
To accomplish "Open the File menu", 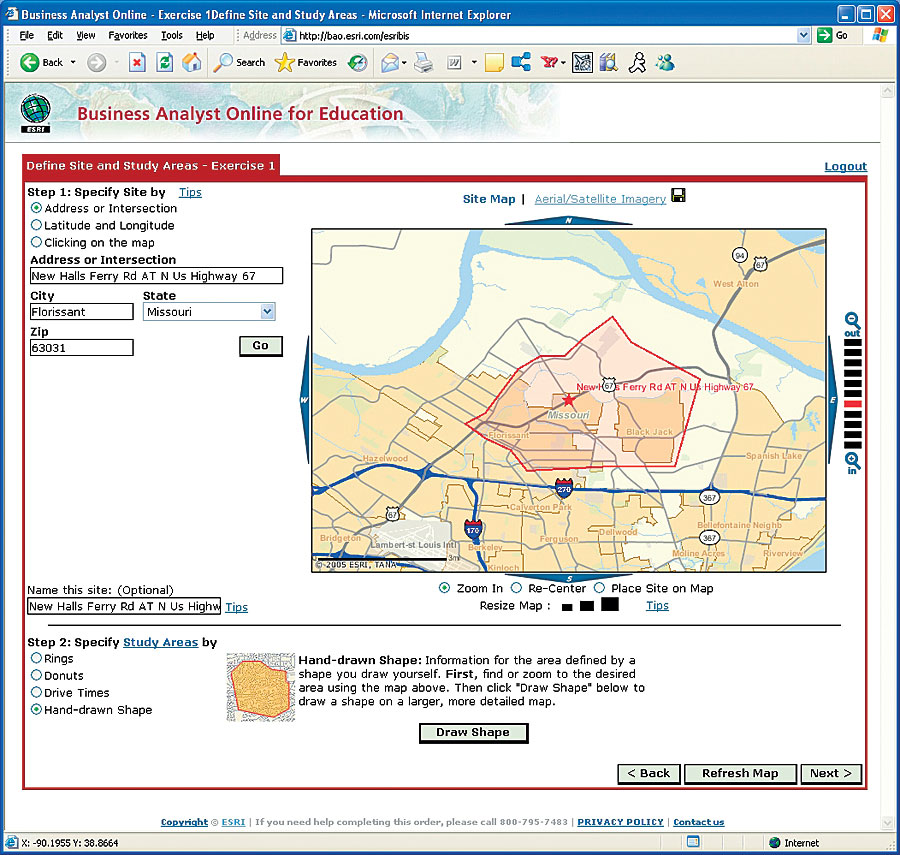I will pyautogui.click(x=26, y=36).
